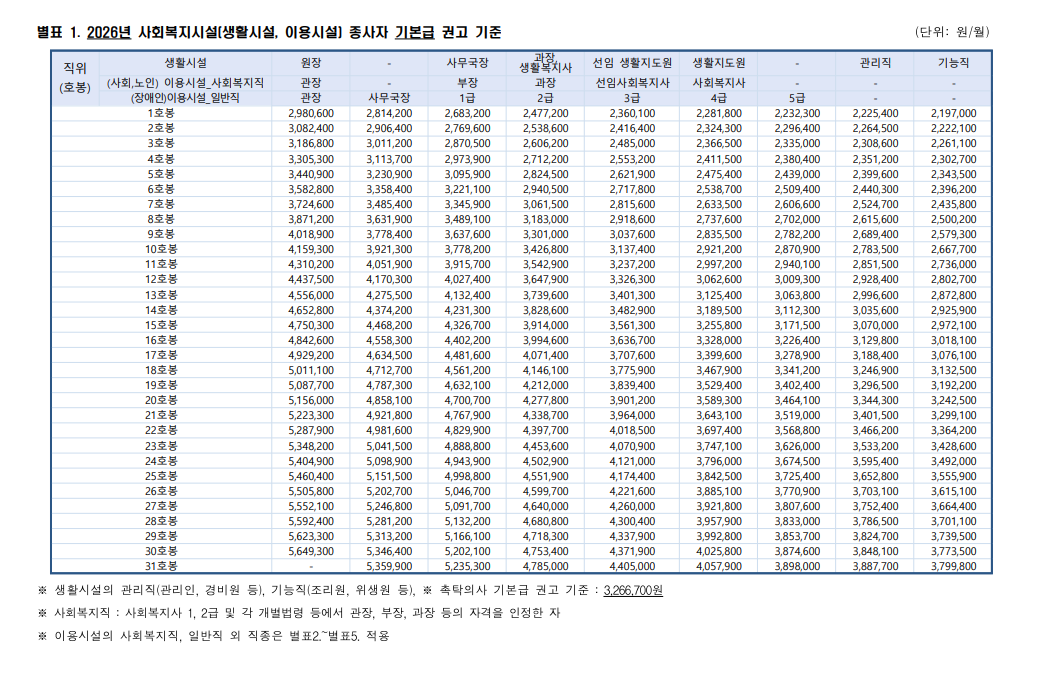Click the value 3,095,900 in 5호봉 row

[467, 174]
